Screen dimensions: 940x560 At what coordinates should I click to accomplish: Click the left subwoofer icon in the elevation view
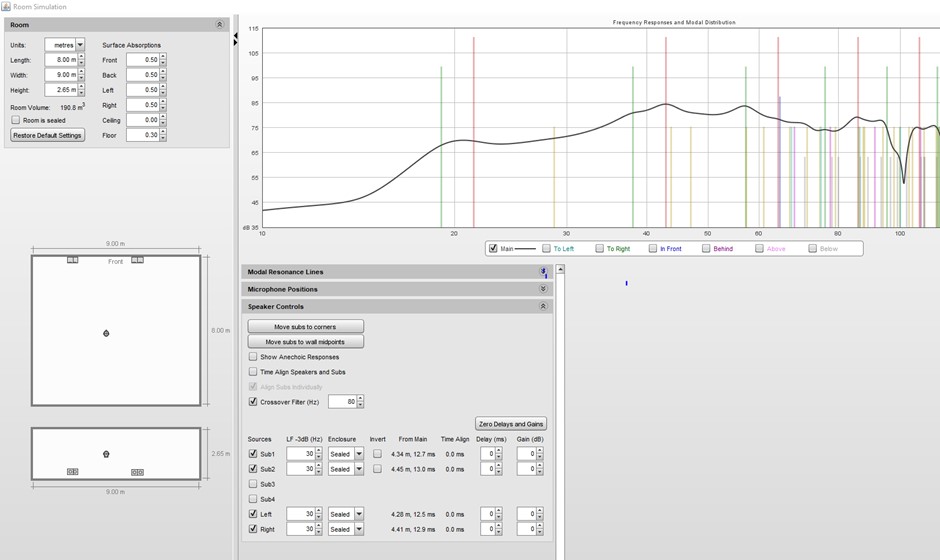tap(72, 472)
